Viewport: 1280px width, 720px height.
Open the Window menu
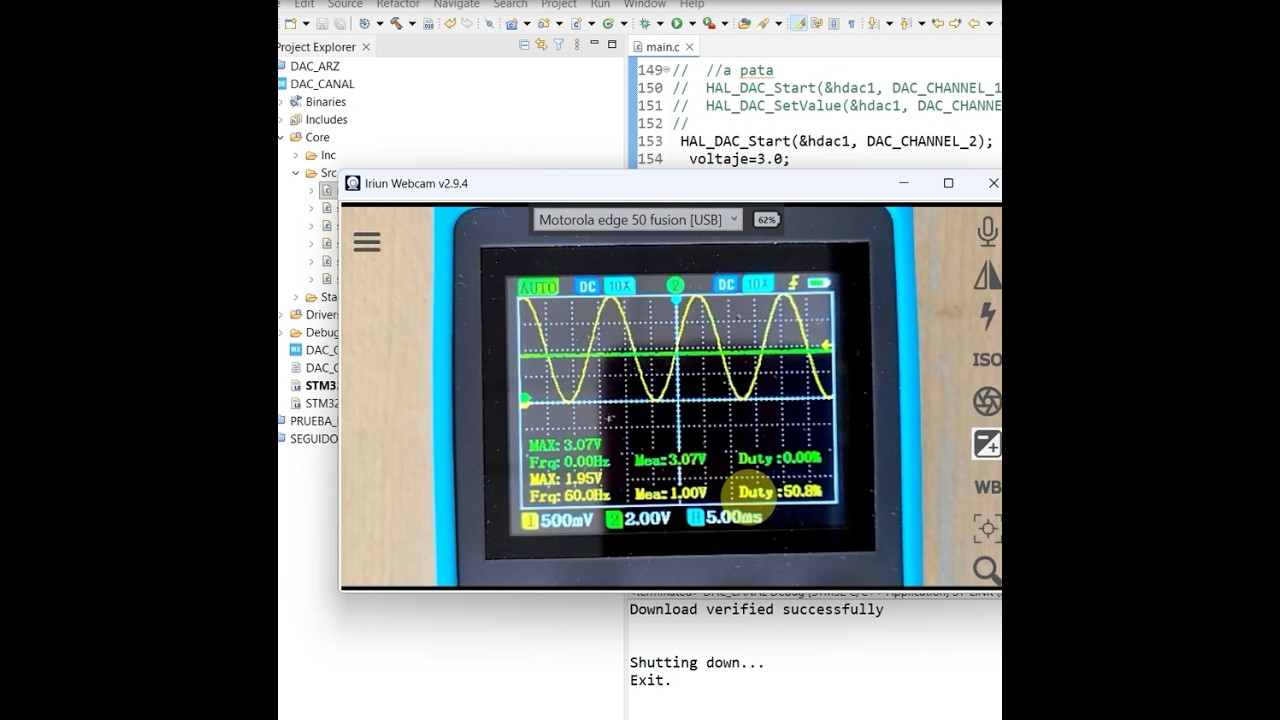pos(645,4)
